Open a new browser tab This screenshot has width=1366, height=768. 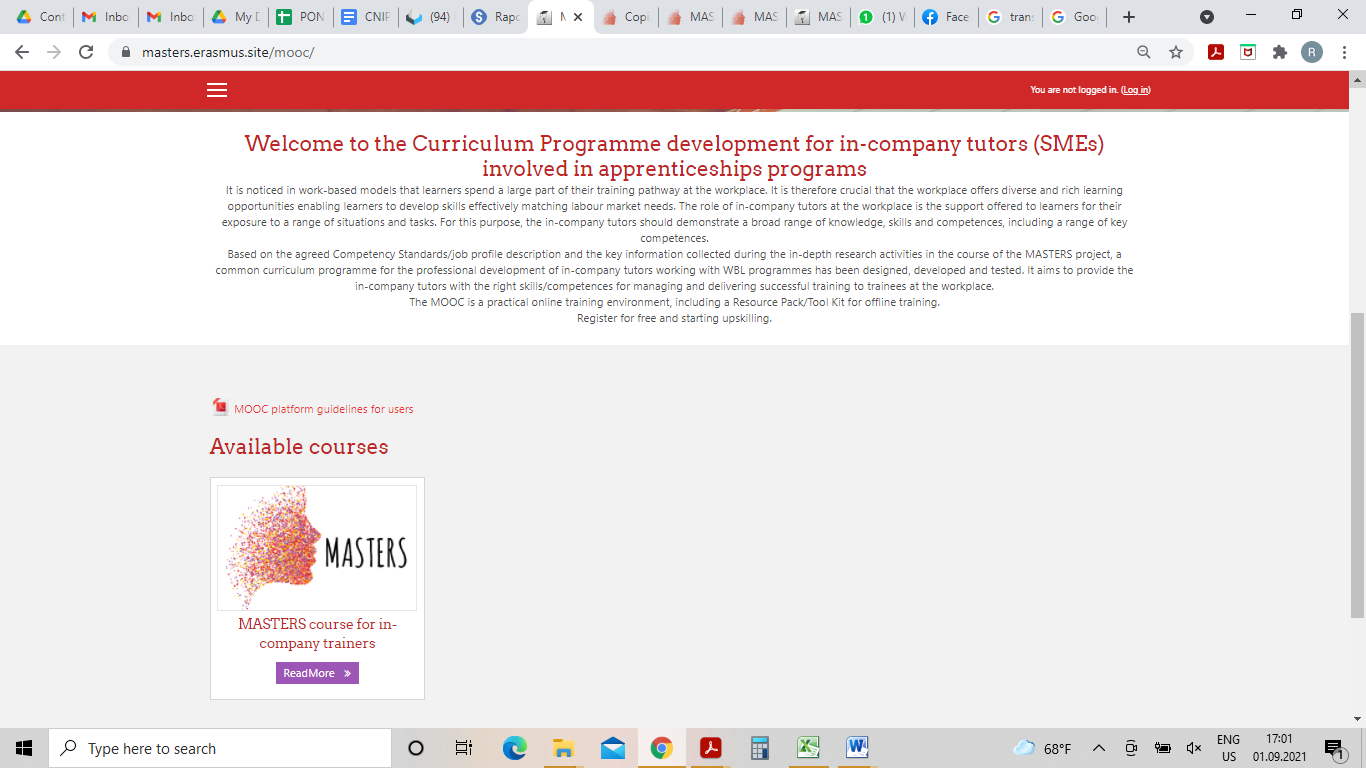coord(1129,17)
